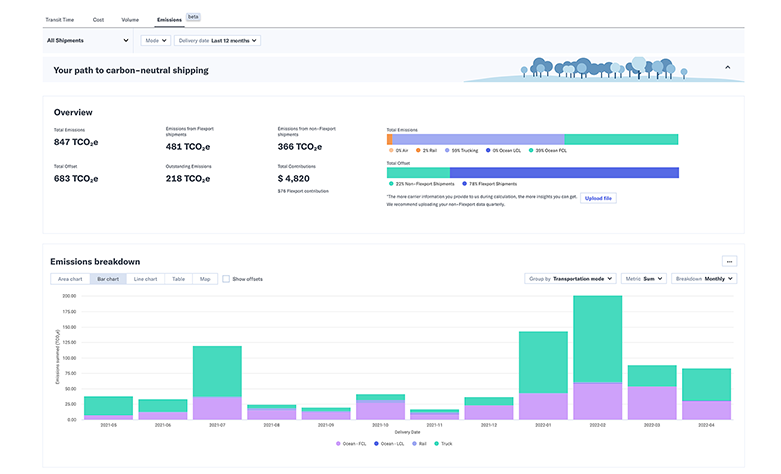Click the 218 TCO₂e outstanding emissions value

click(x=188, y=179)
